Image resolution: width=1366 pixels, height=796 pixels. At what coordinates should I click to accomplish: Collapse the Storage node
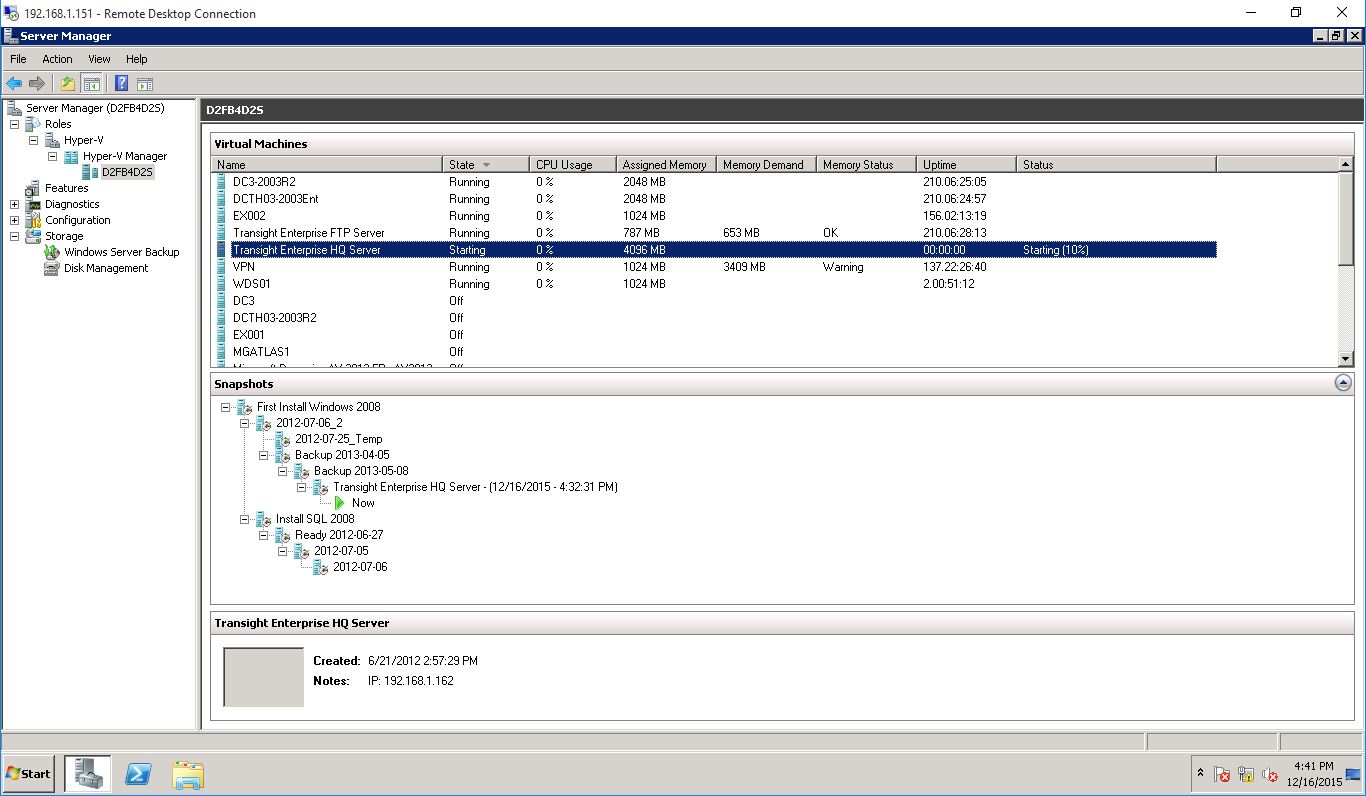[15, 236]
